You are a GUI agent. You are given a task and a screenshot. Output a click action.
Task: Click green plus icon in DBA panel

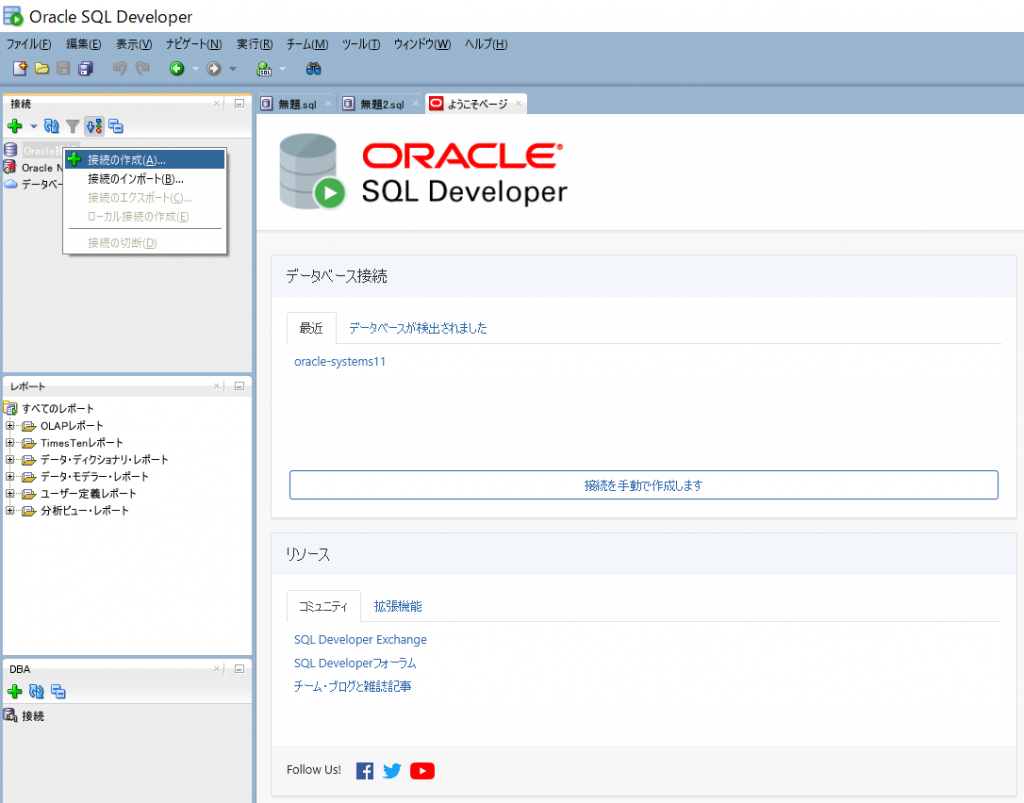14,691
